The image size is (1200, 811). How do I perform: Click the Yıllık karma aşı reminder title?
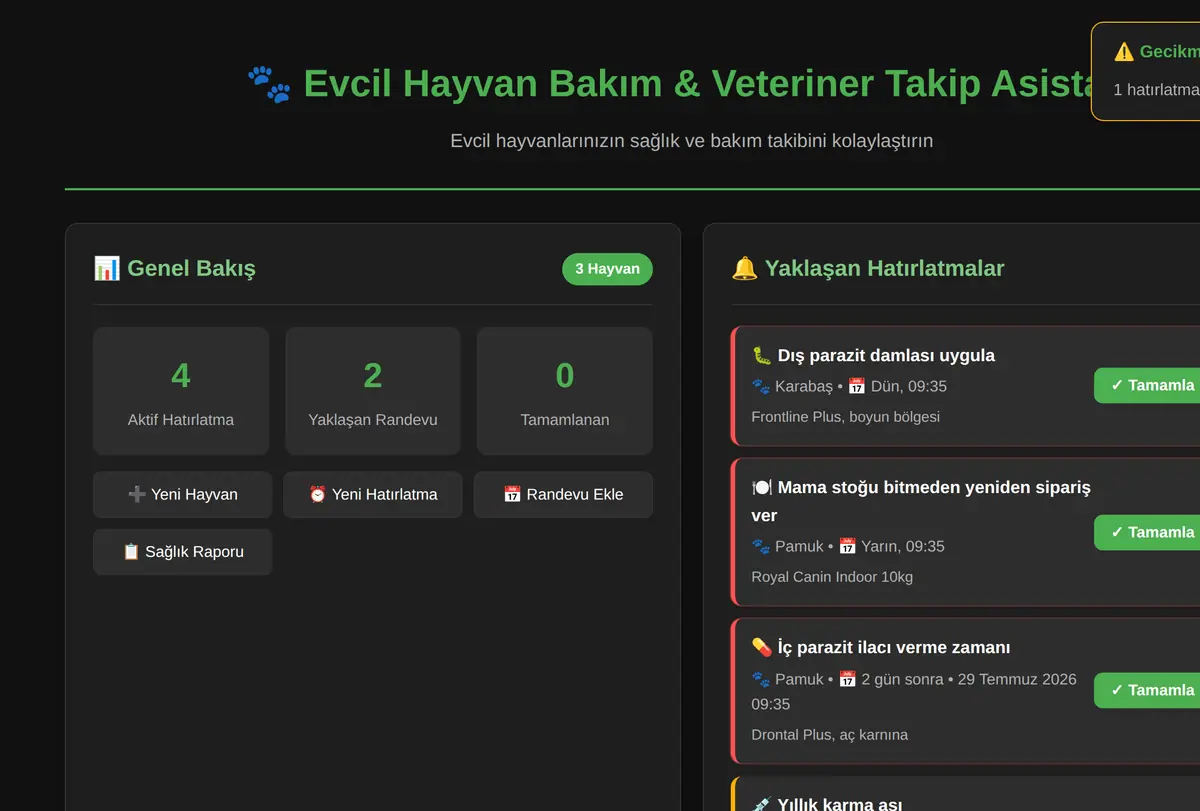point(840,805)
